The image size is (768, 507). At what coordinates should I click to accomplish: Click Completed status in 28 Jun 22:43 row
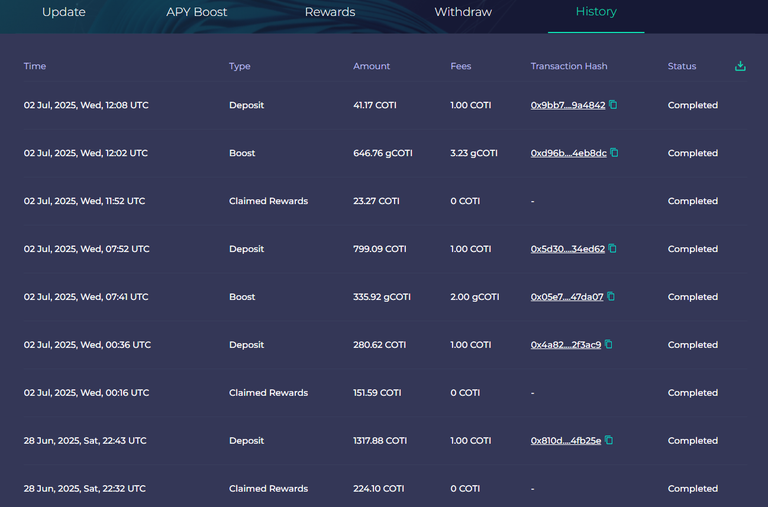click(x=693, y=441)
